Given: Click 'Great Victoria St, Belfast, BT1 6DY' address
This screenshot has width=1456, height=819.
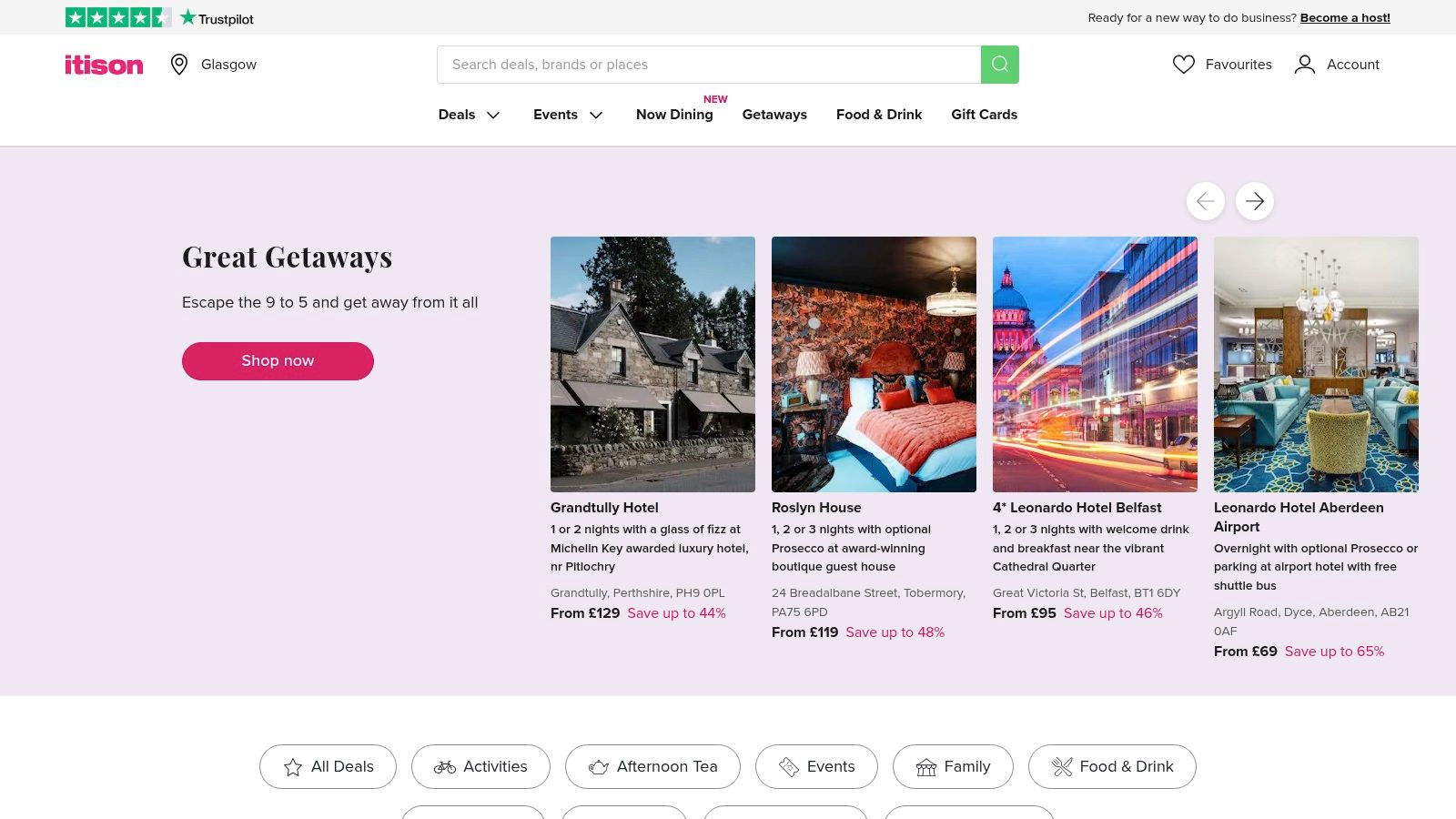Looking at the screenshot, I should coord(1087,593).
